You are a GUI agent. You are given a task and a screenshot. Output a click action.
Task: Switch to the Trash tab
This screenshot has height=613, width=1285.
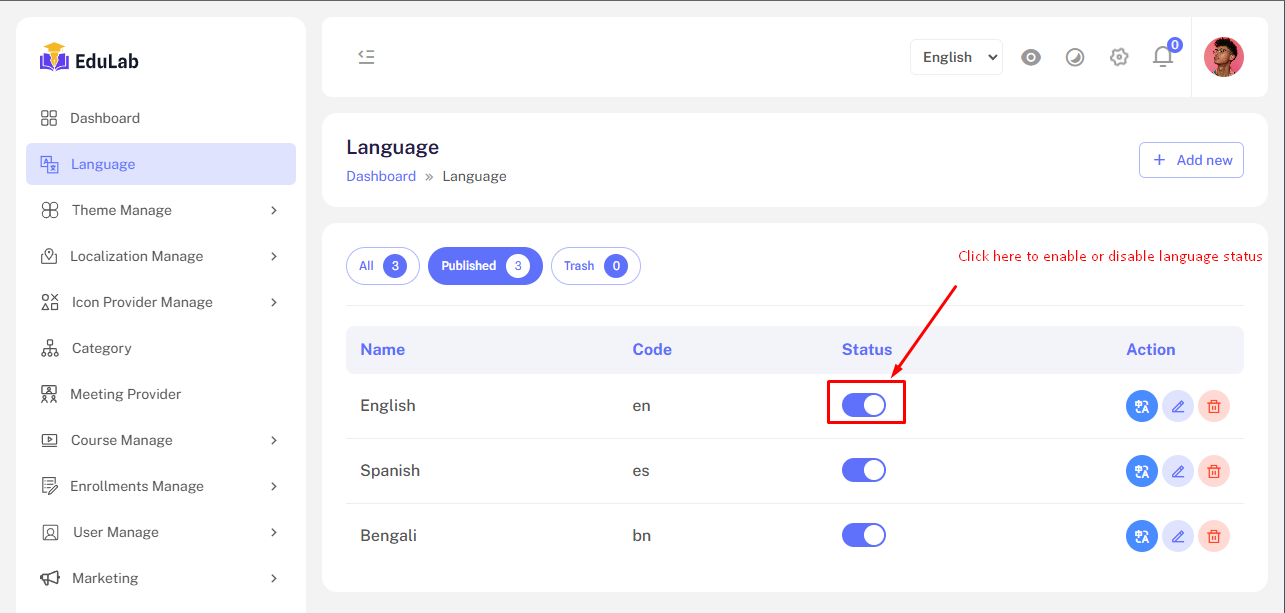[595, 266]
